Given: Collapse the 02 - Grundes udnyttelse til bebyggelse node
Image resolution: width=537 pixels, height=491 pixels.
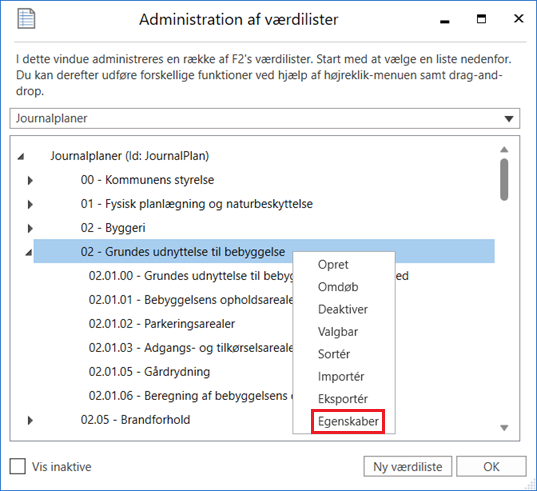Looking at the screenshot, I should [x=29, y=253].
